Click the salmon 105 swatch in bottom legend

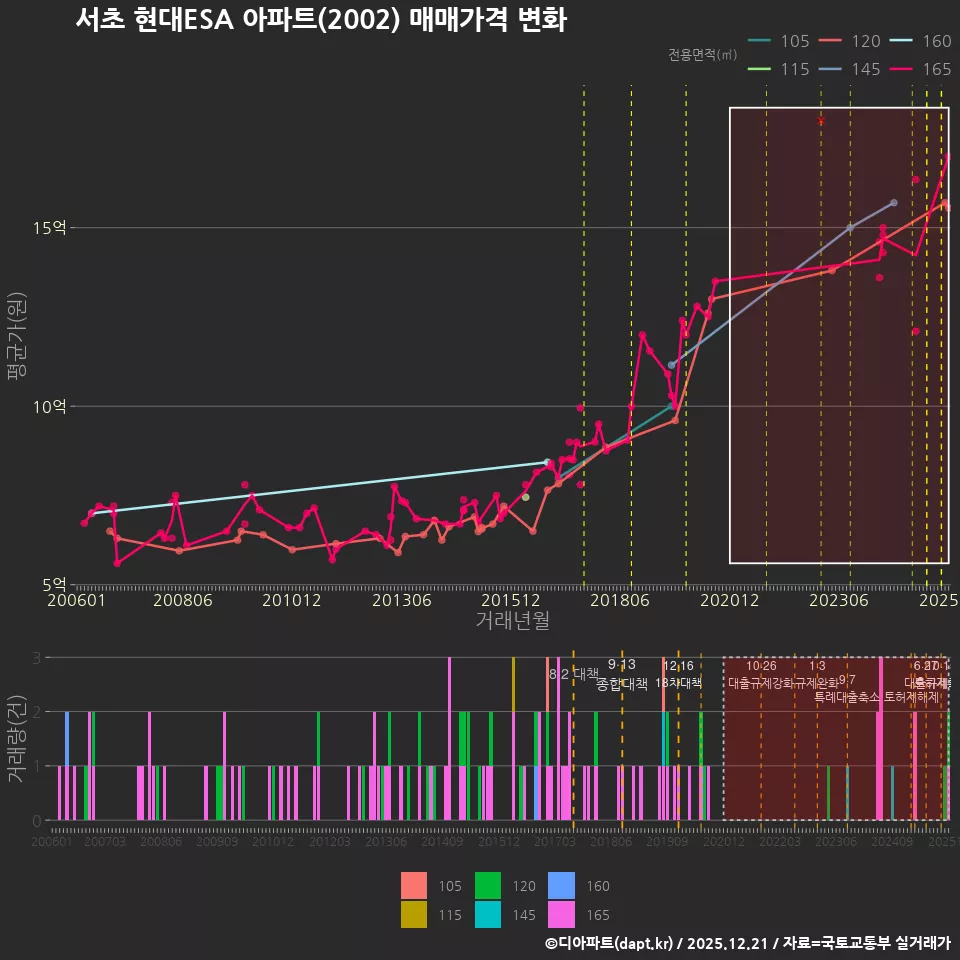pos(414,886)
